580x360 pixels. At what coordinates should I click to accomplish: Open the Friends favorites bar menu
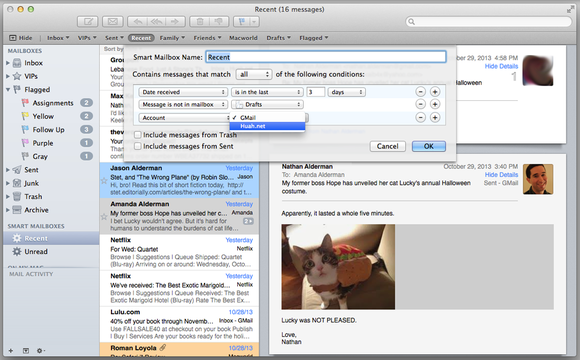pos(207,38)
